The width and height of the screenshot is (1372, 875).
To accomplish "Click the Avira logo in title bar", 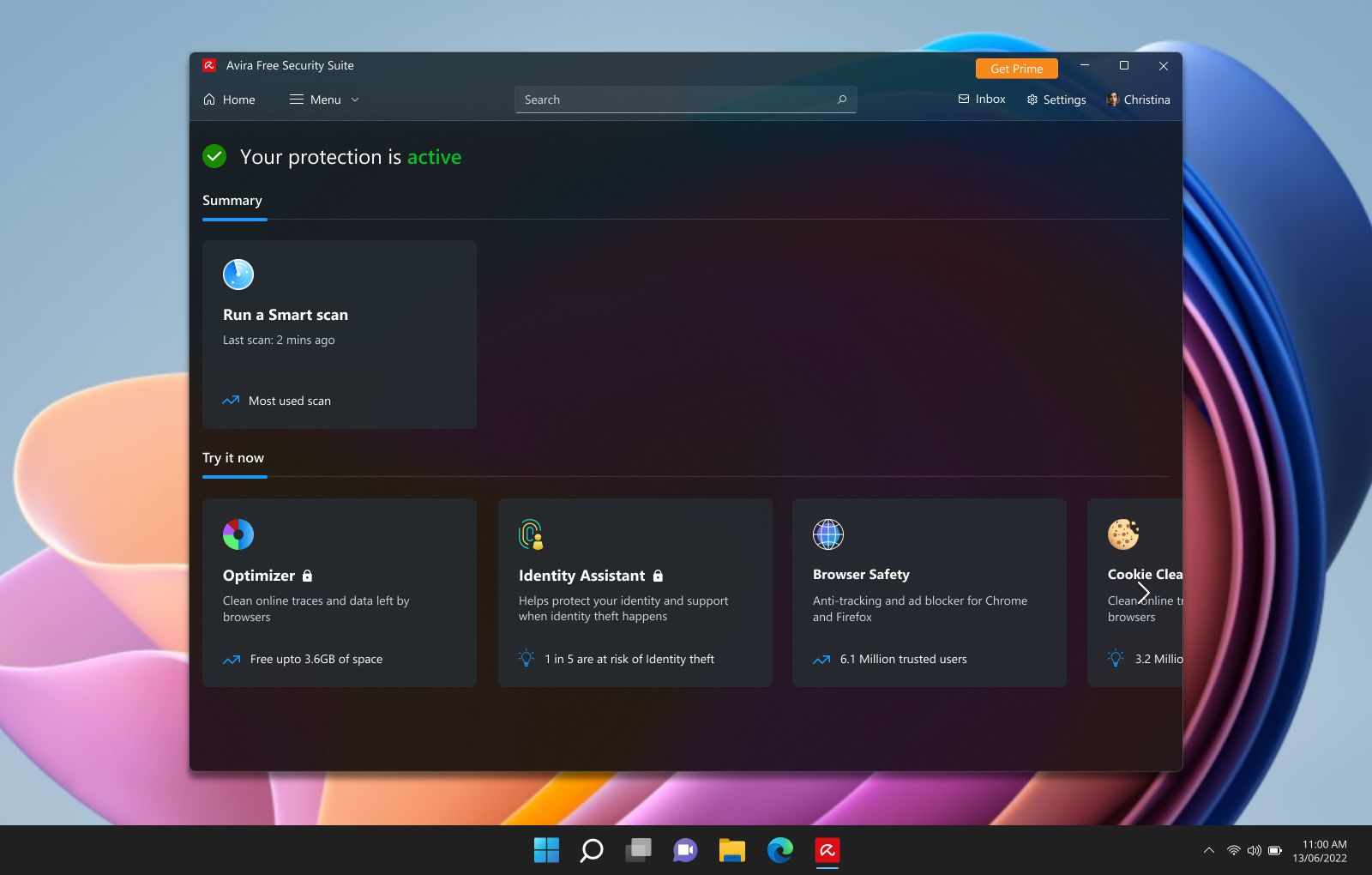I will coord(208,65).
